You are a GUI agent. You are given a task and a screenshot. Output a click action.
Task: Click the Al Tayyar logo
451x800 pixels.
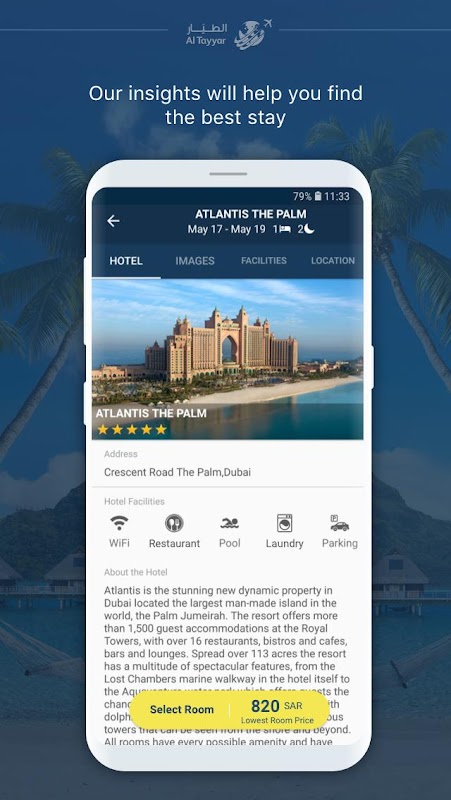click(x=229, y=34)
